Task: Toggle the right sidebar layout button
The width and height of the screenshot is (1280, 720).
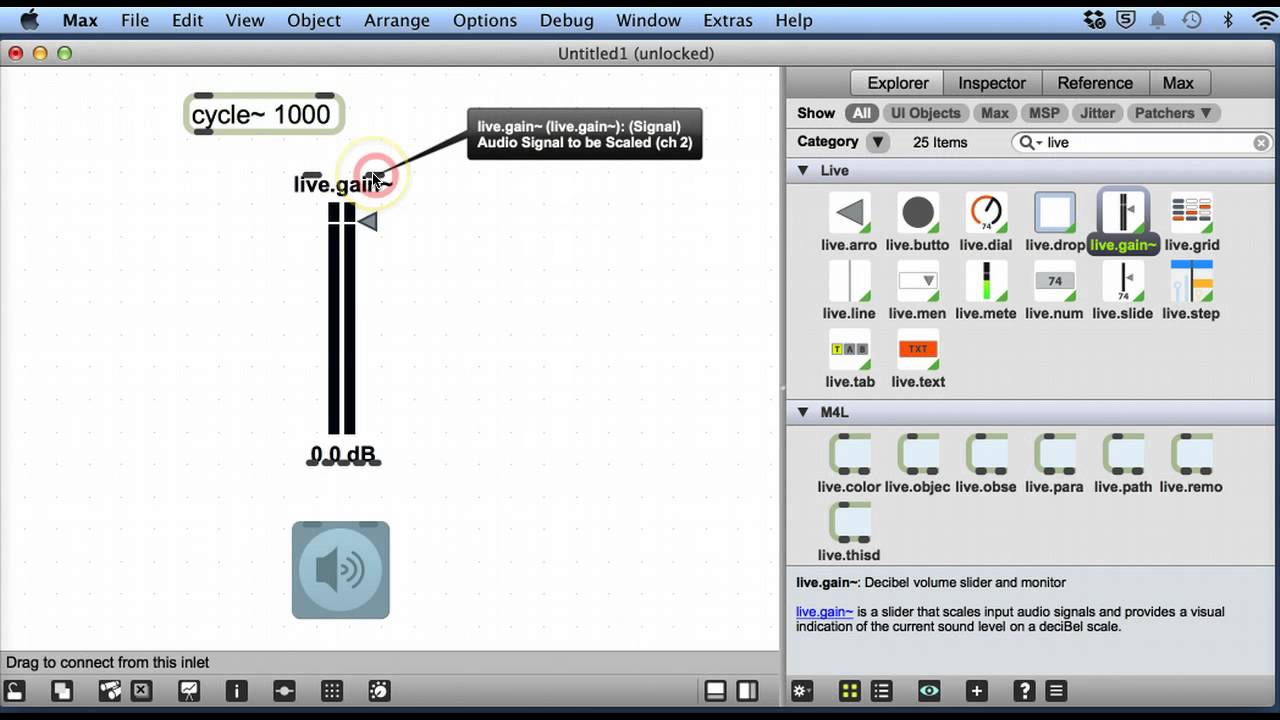Action: pos(747,690)
